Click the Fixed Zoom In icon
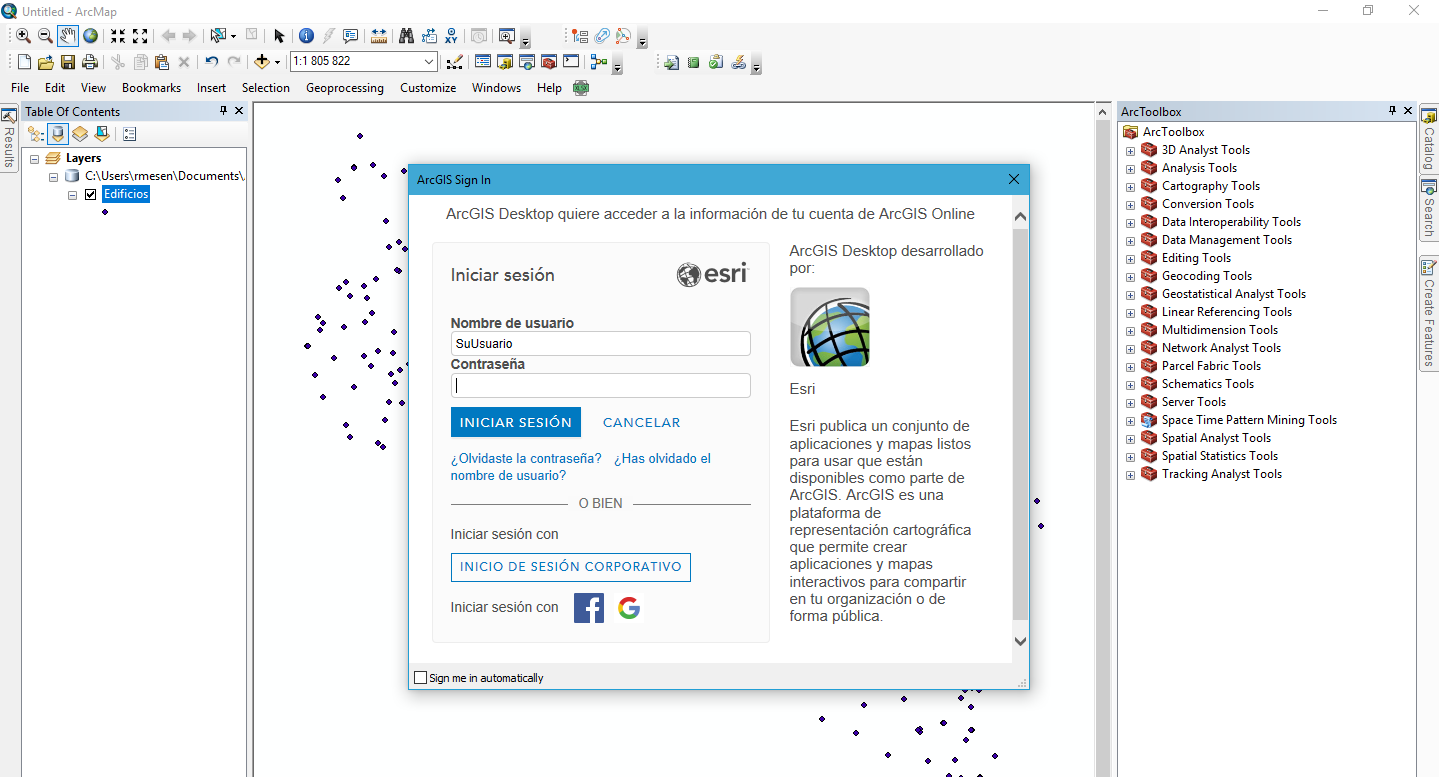The width and height of the screenshot is (1439, 777). [118, 36]
